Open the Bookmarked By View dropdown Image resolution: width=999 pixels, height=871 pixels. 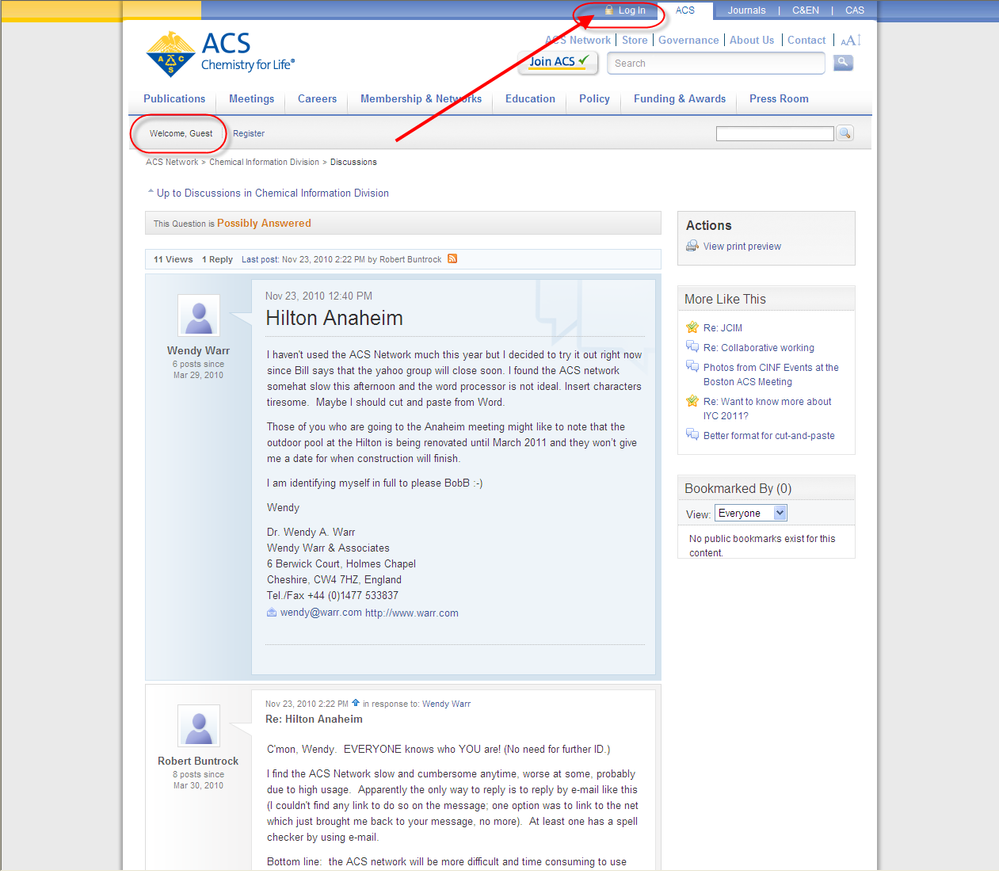(750, 513)
